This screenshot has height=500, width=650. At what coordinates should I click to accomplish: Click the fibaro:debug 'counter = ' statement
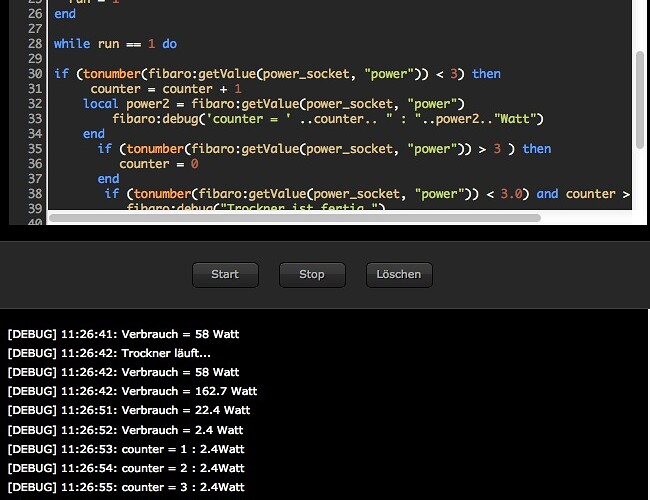tap(327, 119)
